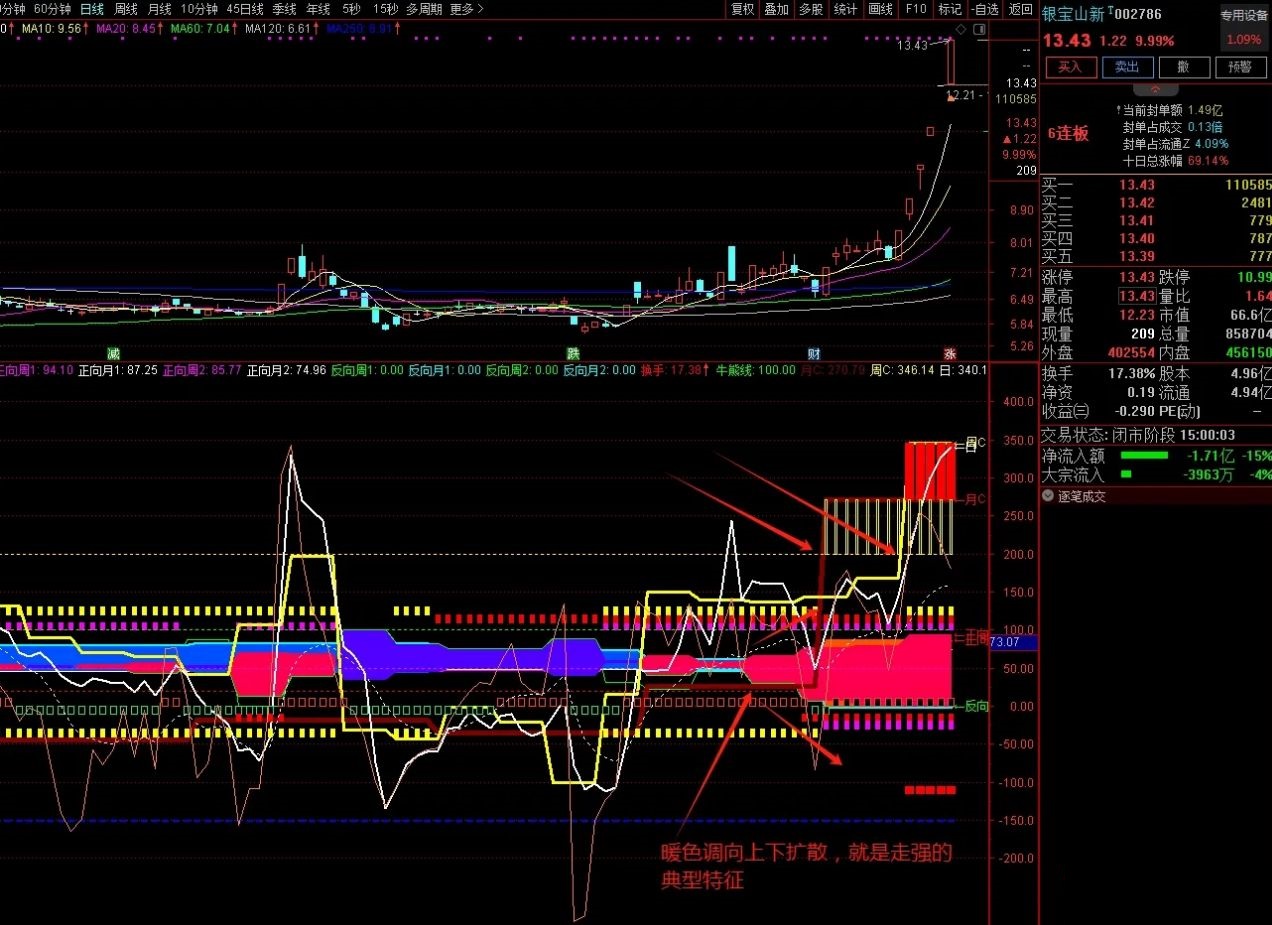The height and width of the screenshot is (925, 1272).
Task: Click the 反向周1: 0.00 indicator value
Action: (368, 370)
